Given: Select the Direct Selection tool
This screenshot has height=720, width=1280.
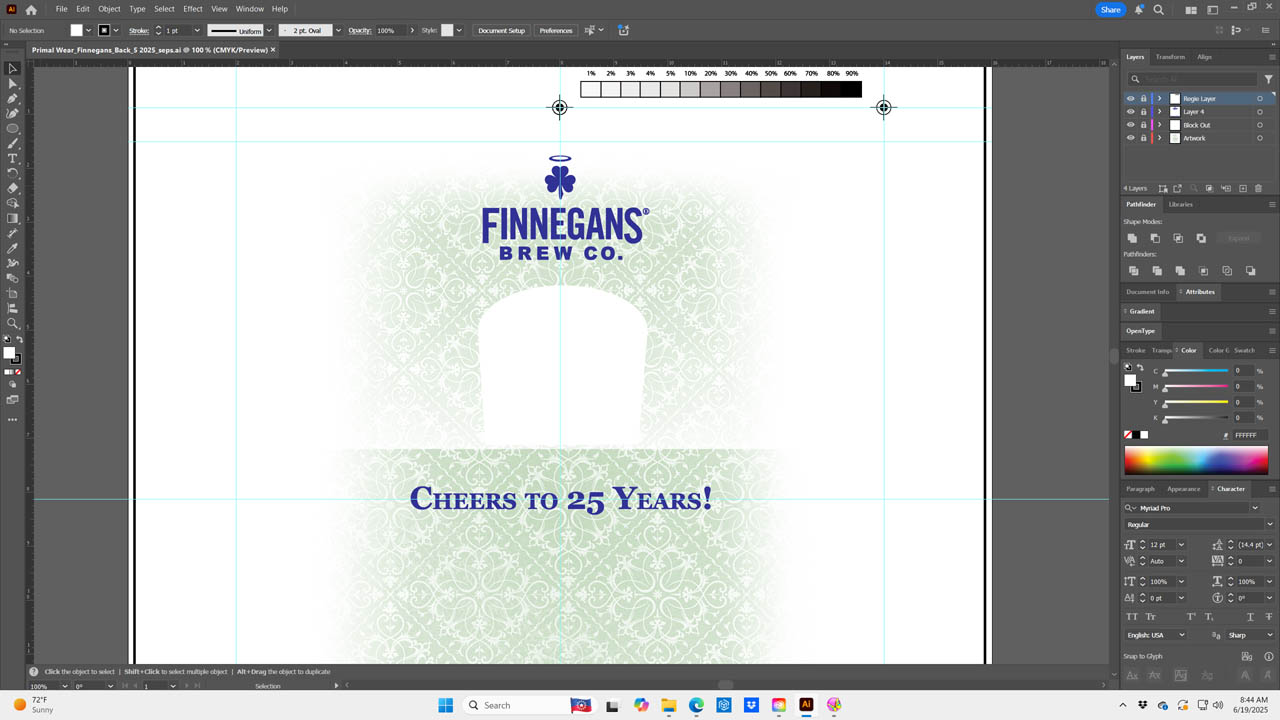Looking at the screenshot, I should click(x=13, y=84).
